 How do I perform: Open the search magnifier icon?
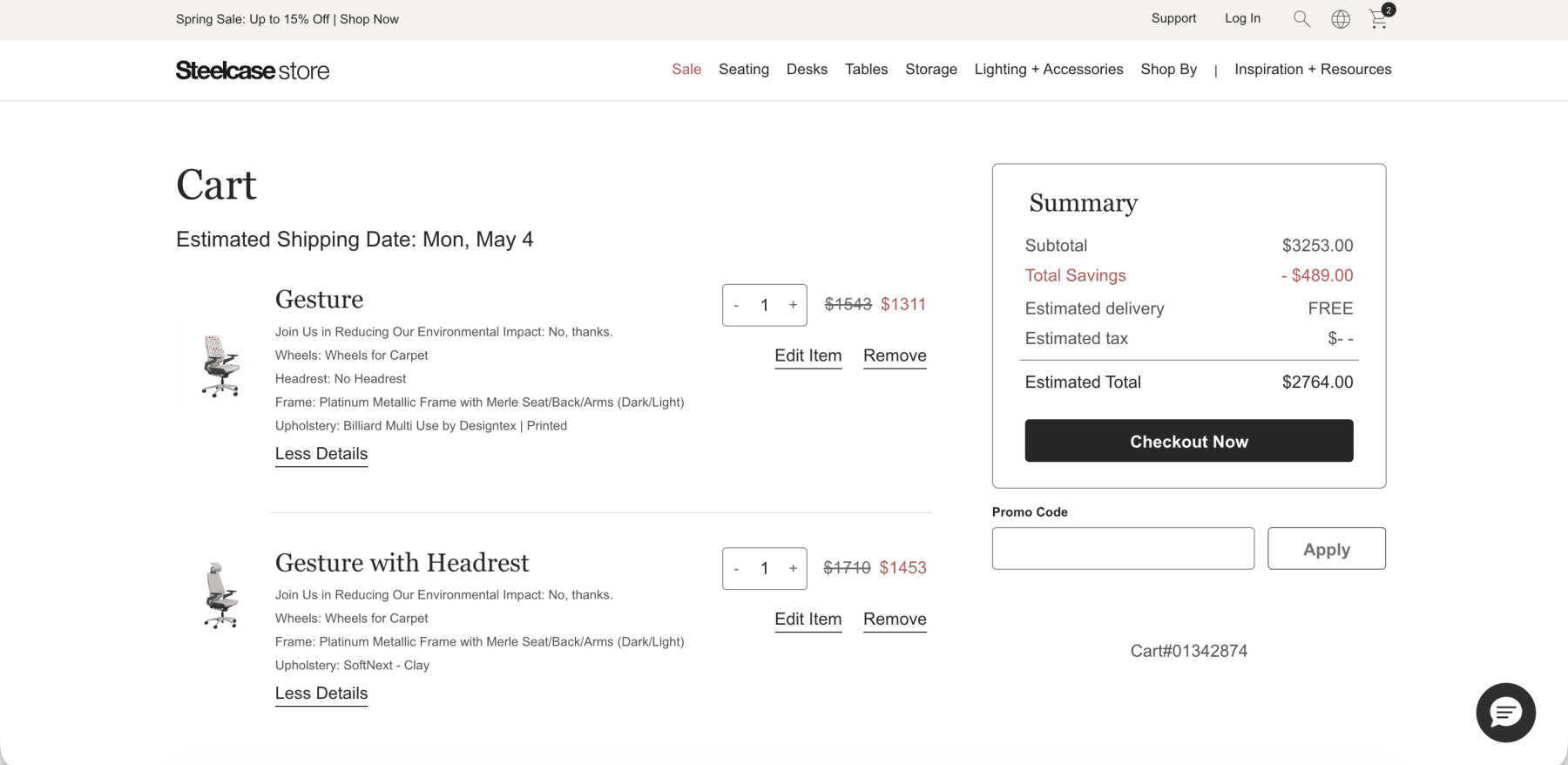tap(1301, 18)
